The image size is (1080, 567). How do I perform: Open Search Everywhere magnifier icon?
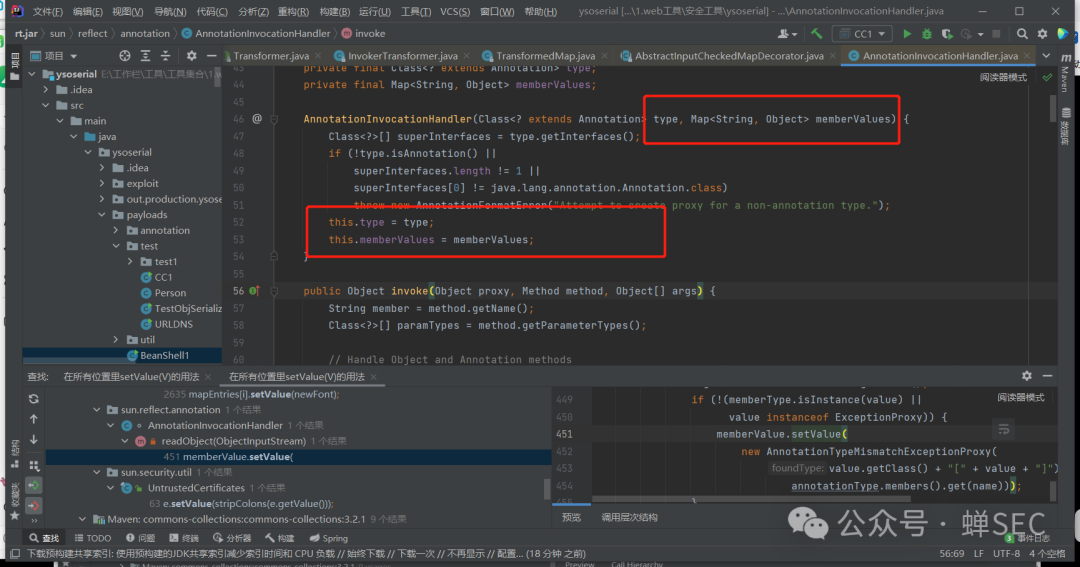[x=1022, y=34]
